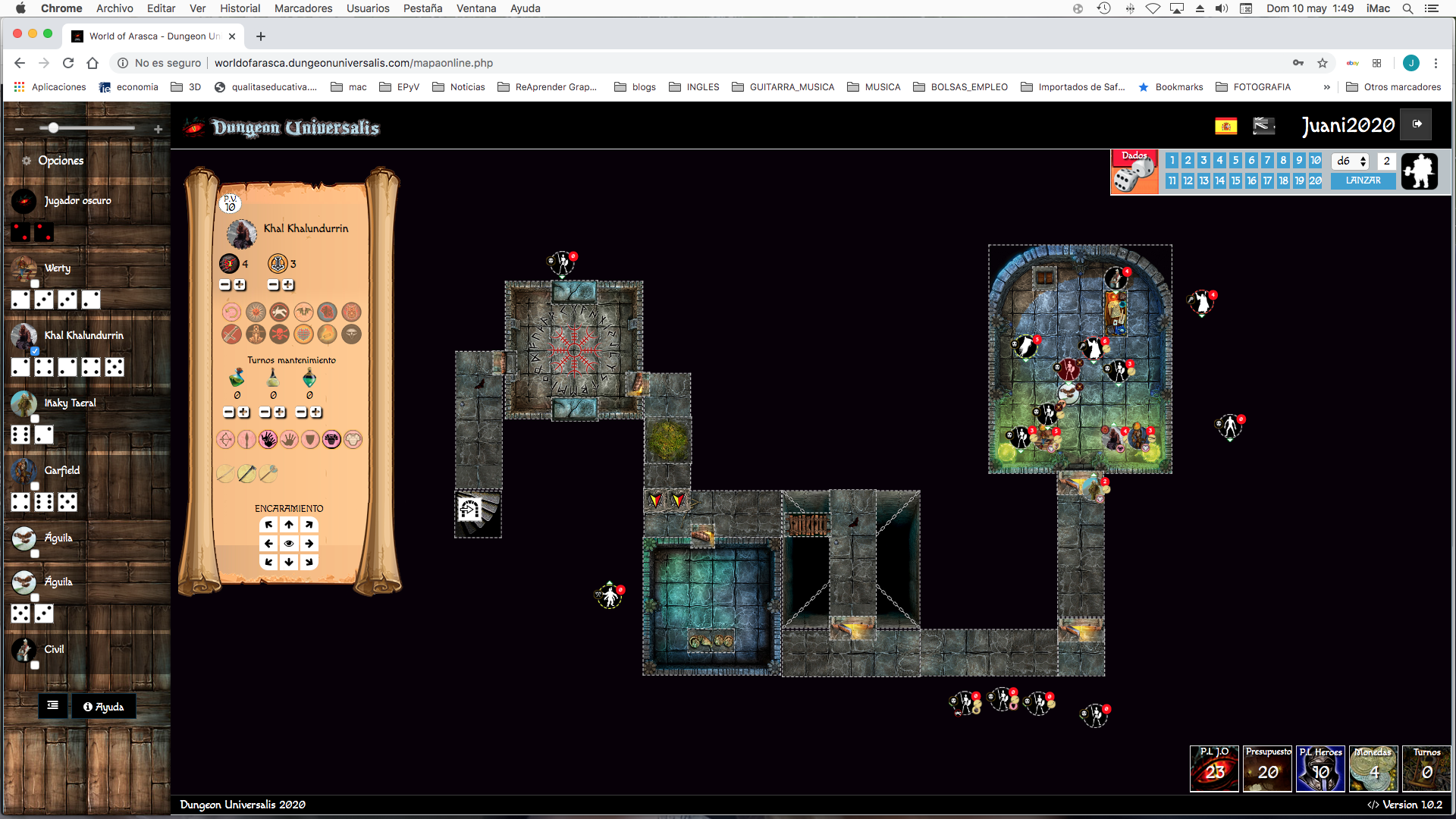The height and width of the screenshot is (819, 1456).
Task: Reload the page with refresh icon
Action: [x=68, y=63]
